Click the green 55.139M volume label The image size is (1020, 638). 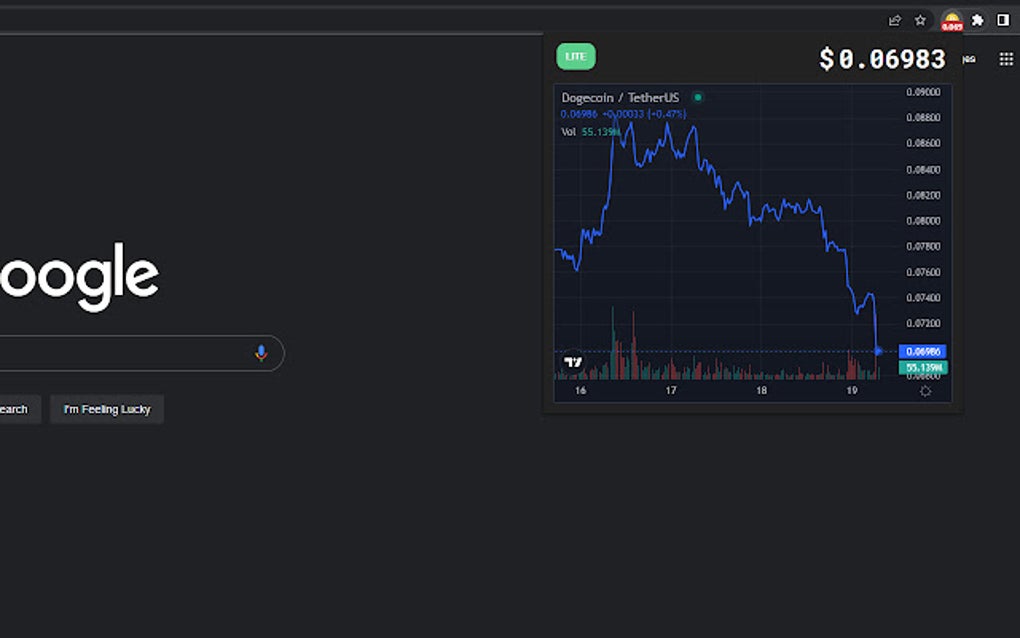922,368
